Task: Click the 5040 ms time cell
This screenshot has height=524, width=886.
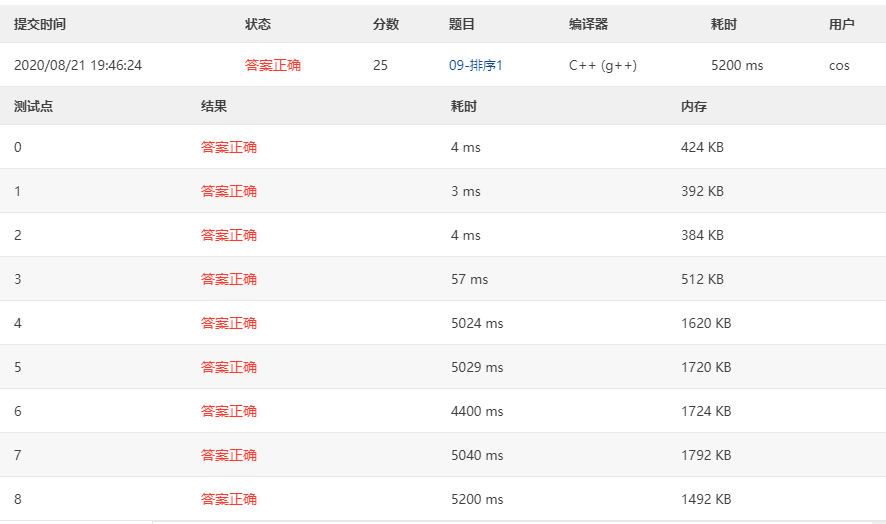Action: [477, 456]
